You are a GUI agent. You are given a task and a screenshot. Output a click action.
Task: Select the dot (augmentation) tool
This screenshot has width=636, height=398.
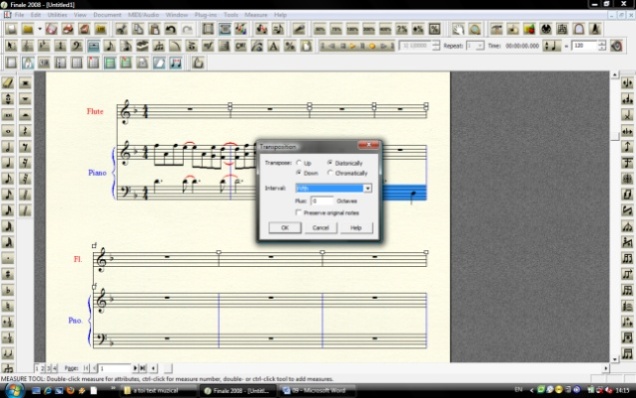tap(8, 258)
